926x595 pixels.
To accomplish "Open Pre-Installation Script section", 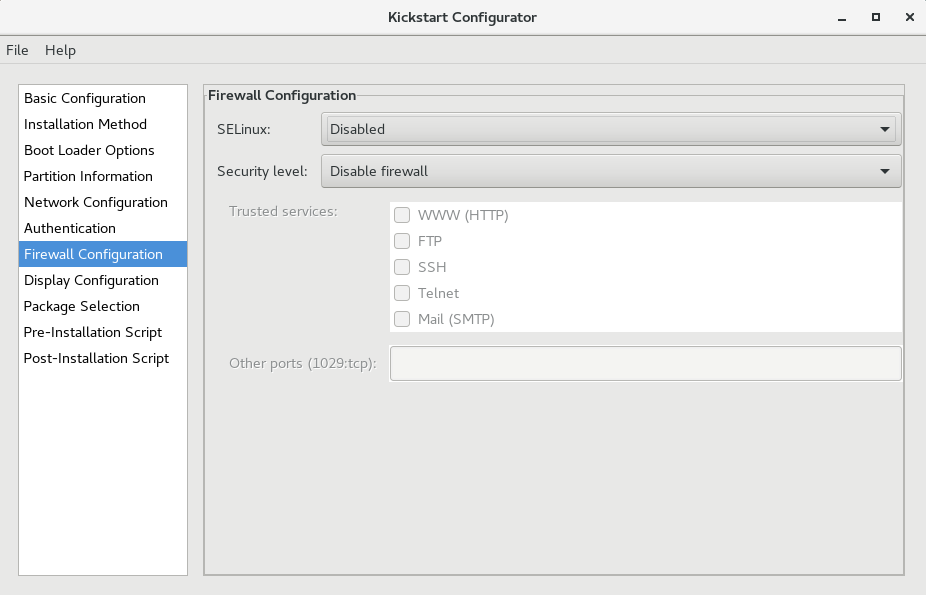I will tap(93, 332).
